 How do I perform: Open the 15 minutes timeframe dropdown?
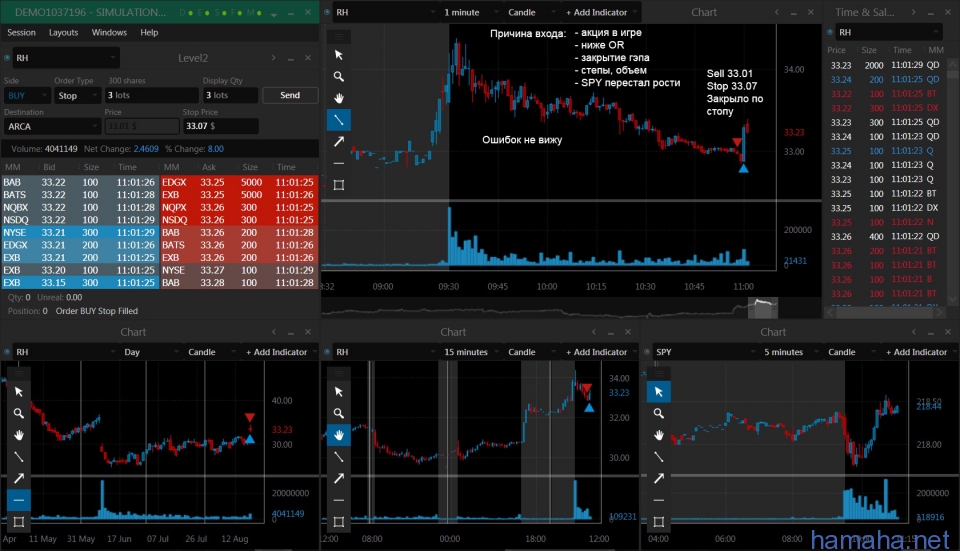click(471, 352)
